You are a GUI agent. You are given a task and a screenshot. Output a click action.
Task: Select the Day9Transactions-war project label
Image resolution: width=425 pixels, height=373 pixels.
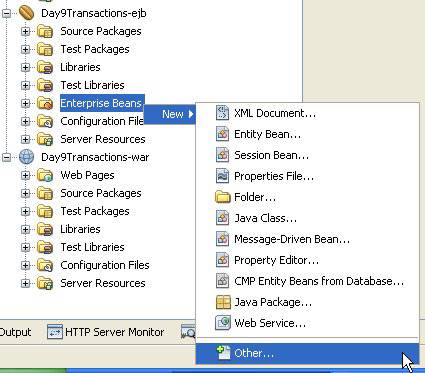[x=95, y=157]
